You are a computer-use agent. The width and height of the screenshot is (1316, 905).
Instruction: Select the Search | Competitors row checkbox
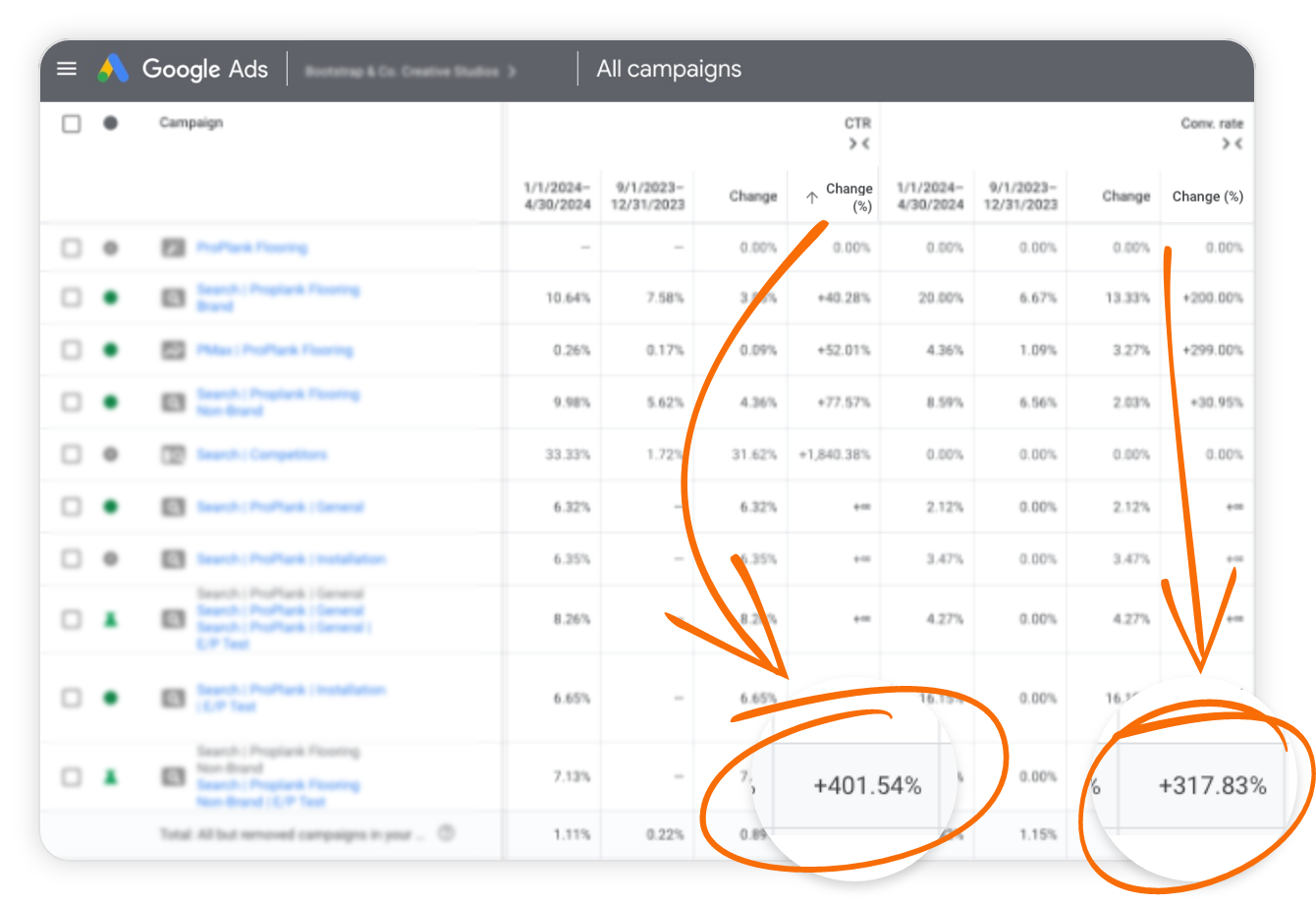tap(72, 455)
